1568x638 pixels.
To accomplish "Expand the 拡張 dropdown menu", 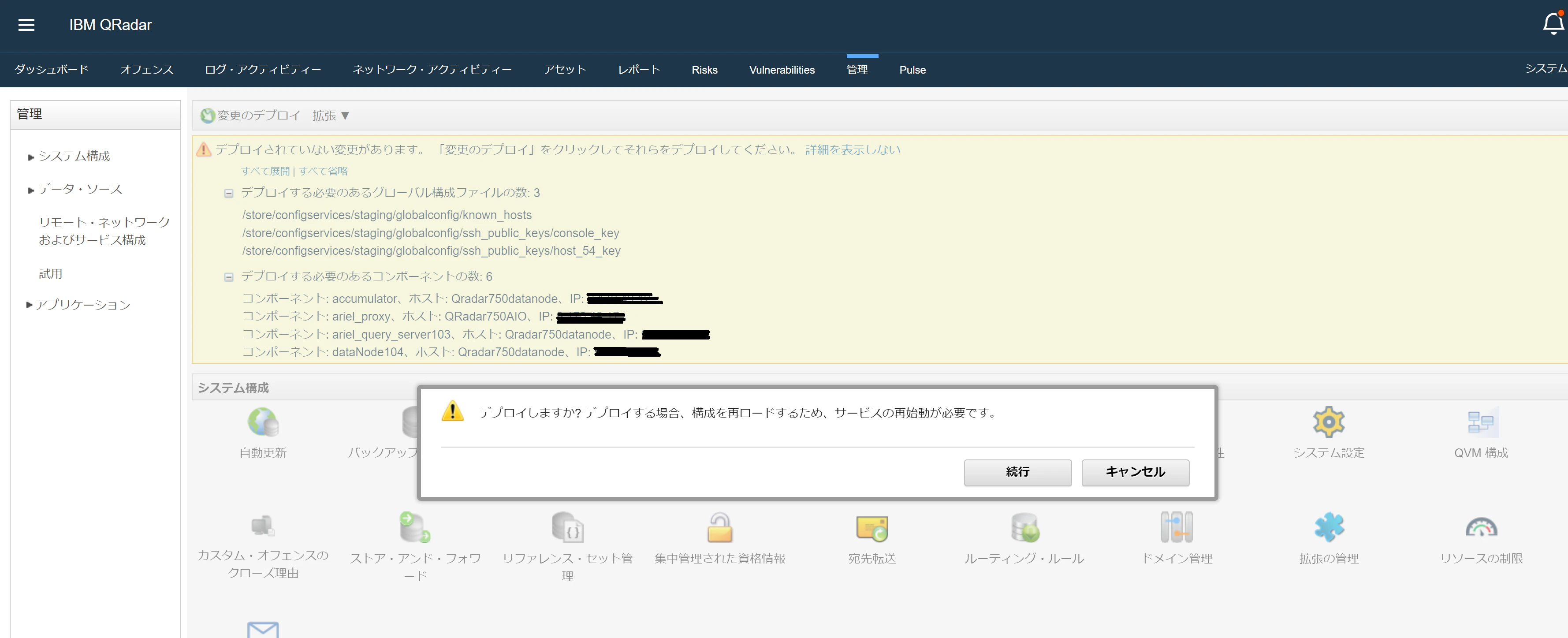I will pos(331,115).
